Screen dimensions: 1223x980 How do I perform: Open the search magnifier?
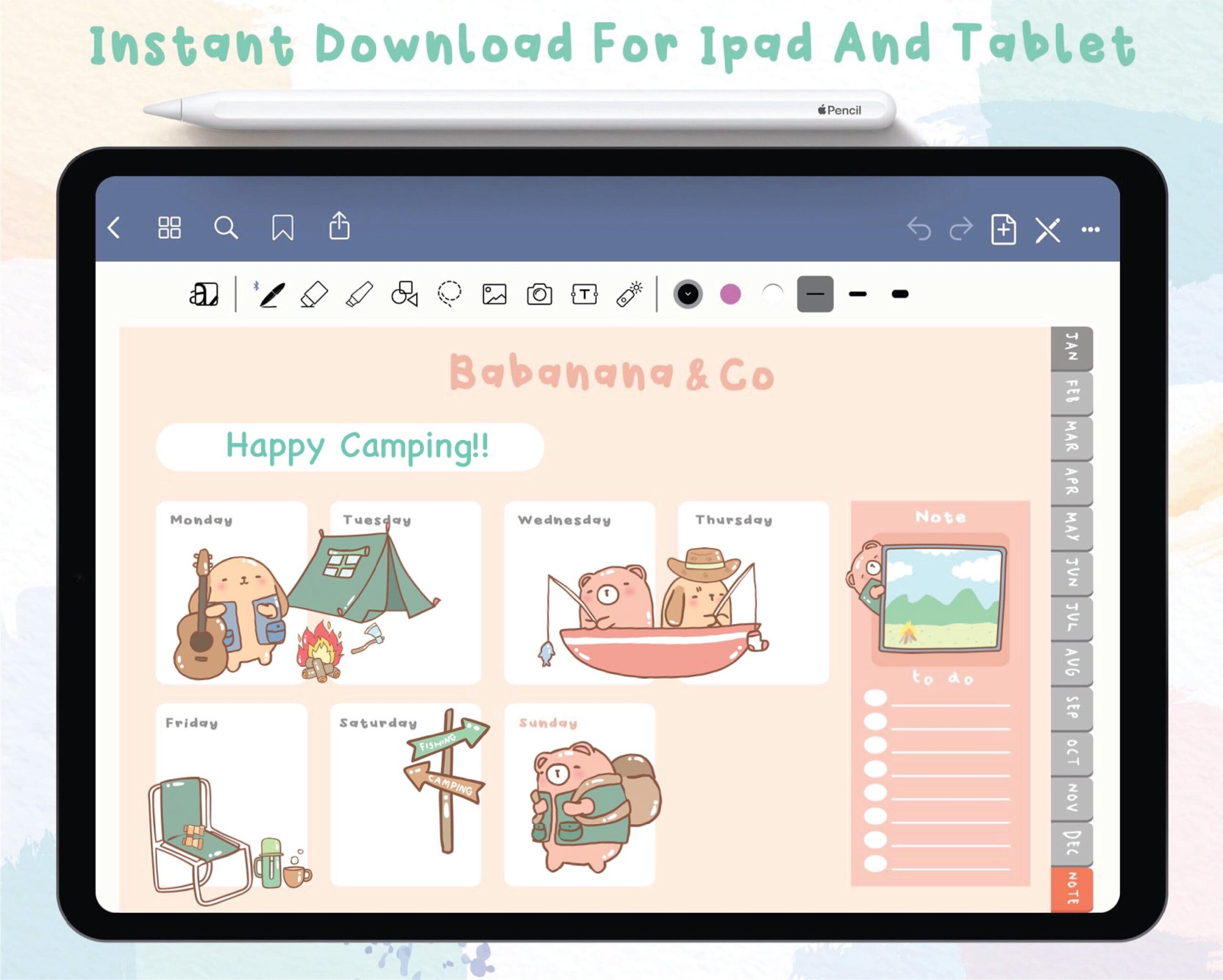click(226, 228)
